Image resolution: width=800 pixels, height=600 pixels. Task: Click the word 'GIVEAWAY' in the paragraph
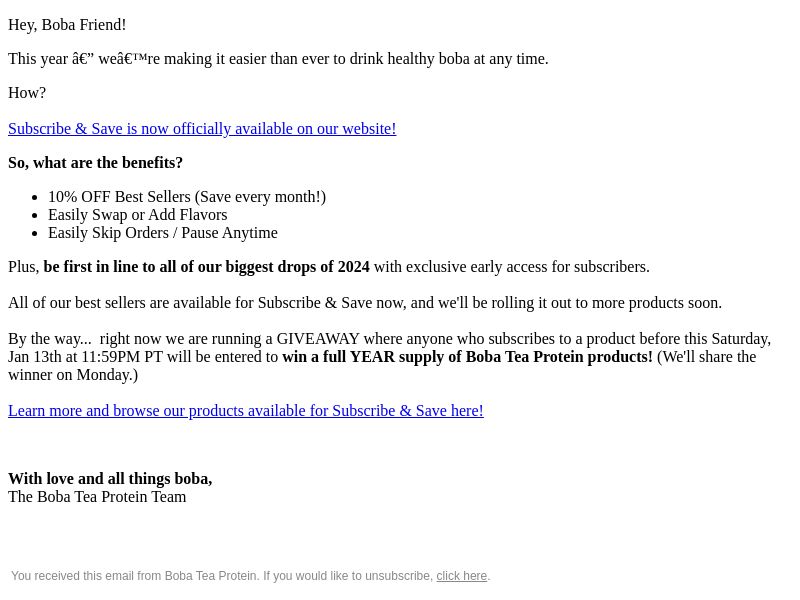coord(318,338)
